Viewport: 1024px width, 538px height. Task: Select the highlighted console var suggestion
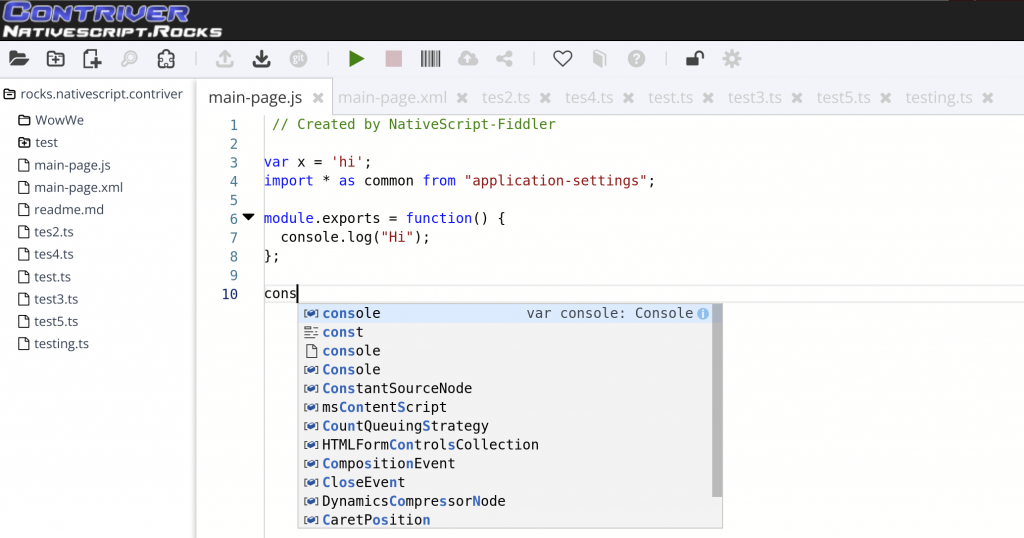[x=505, y=313]
